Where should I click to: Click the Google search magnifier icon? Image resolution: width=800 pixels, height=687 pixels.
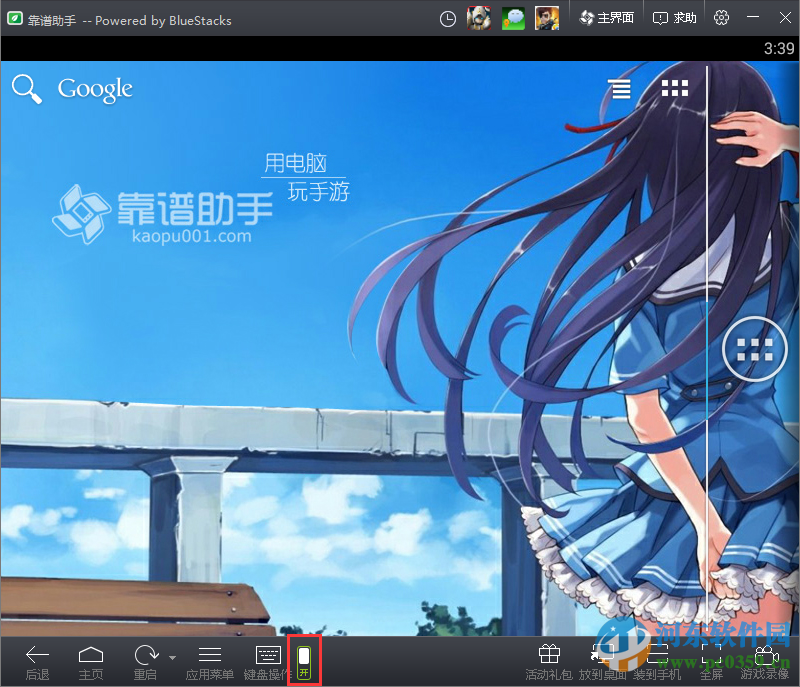(x=27, y=89)
